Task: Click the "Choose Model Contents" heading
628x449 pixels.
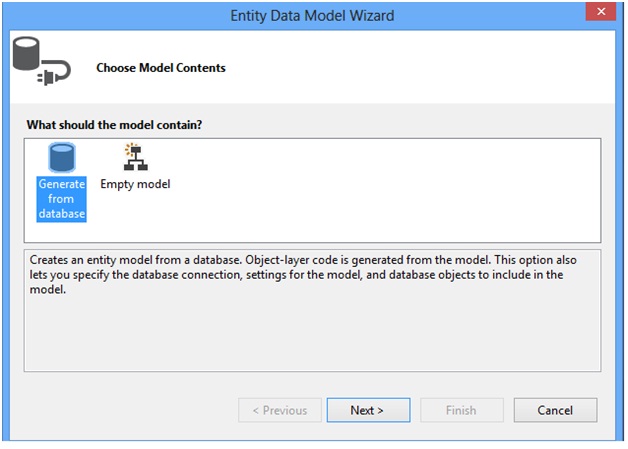Action: click(161, 68)
